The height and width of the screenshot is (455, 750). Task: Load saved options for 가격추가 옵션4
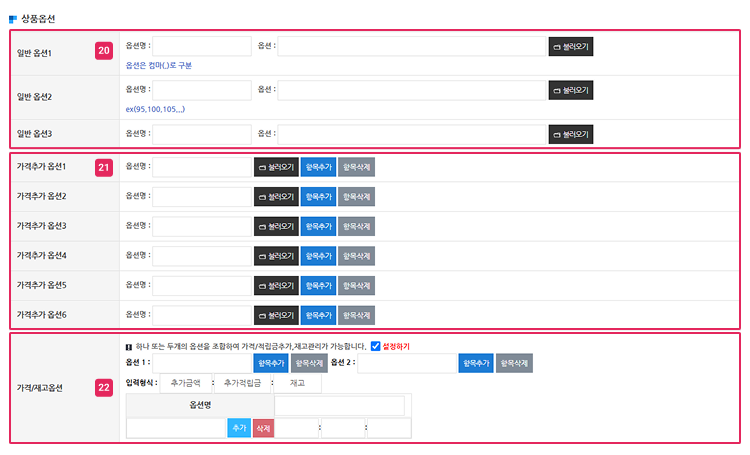276,256
